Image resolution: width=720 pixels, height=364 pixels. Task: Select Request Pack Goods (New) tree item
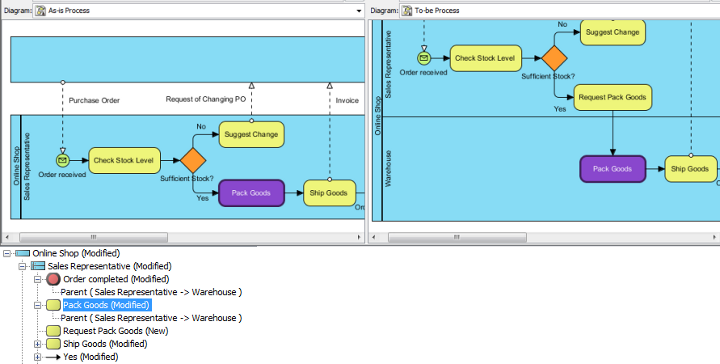coord(116,331)
